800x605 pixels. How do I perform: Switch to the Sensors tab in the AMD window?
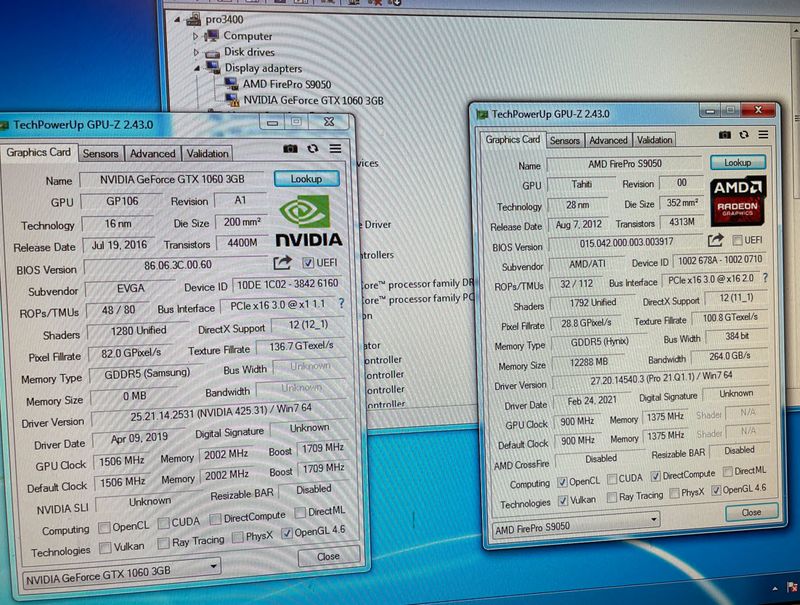565,140
